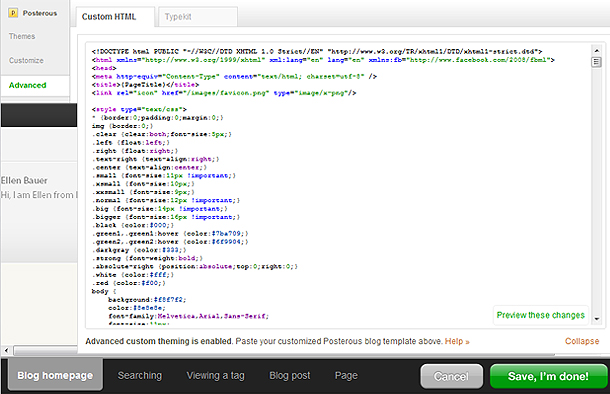Select the Advanced sidebar item

(x=27, y=85)
